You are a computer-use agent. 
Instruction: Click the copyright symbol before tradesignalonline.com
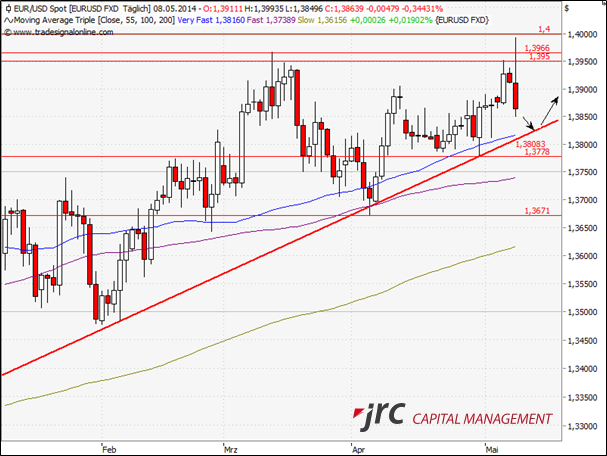[7, 32]
